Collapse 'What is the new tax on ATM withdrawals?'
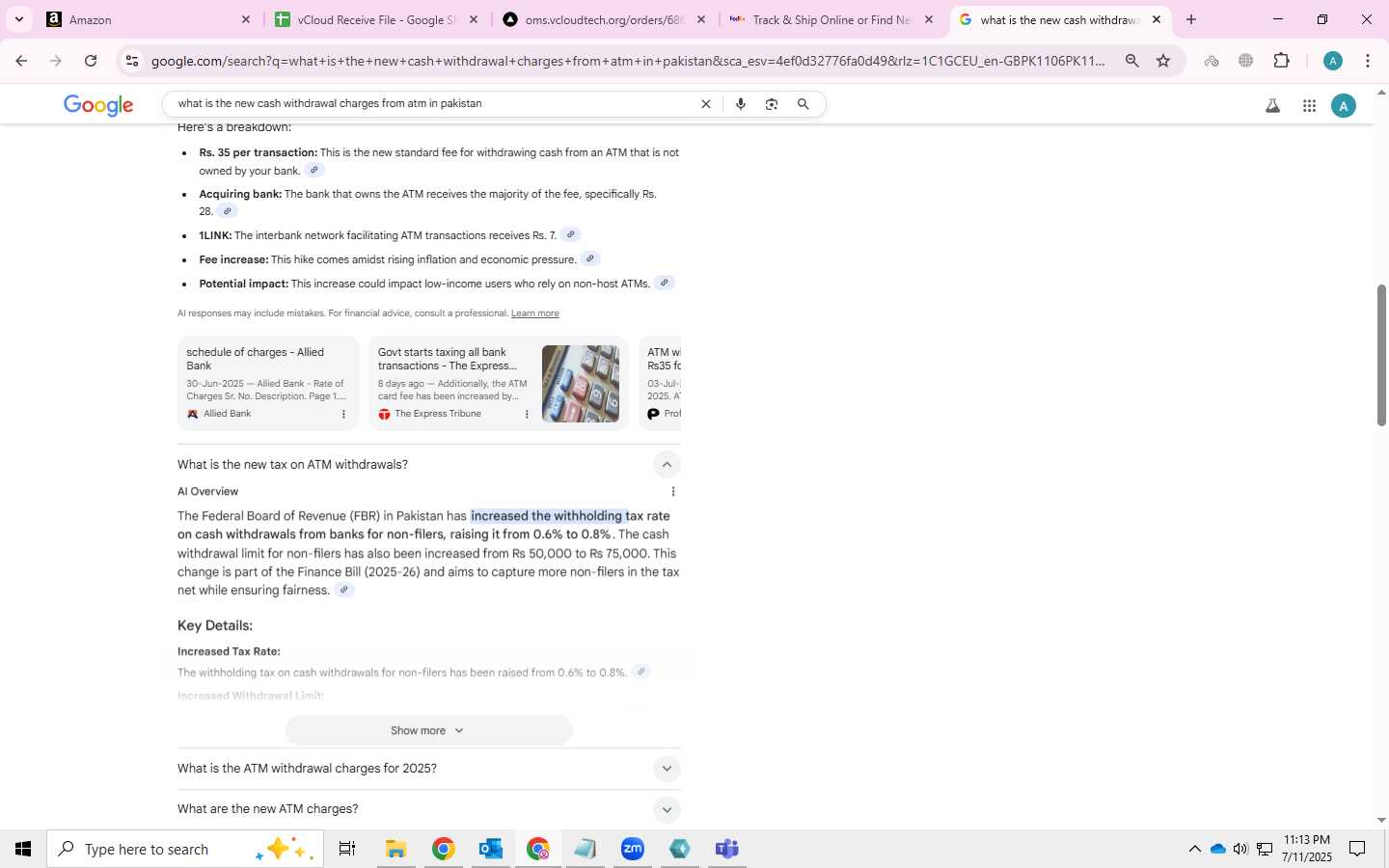This screenshot has width=1389, height=868. click(x=667, y=465)
